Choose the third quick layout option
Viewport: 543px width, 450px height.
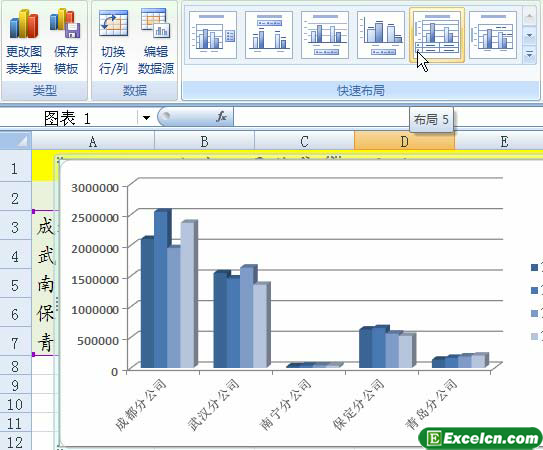point(325,35)
